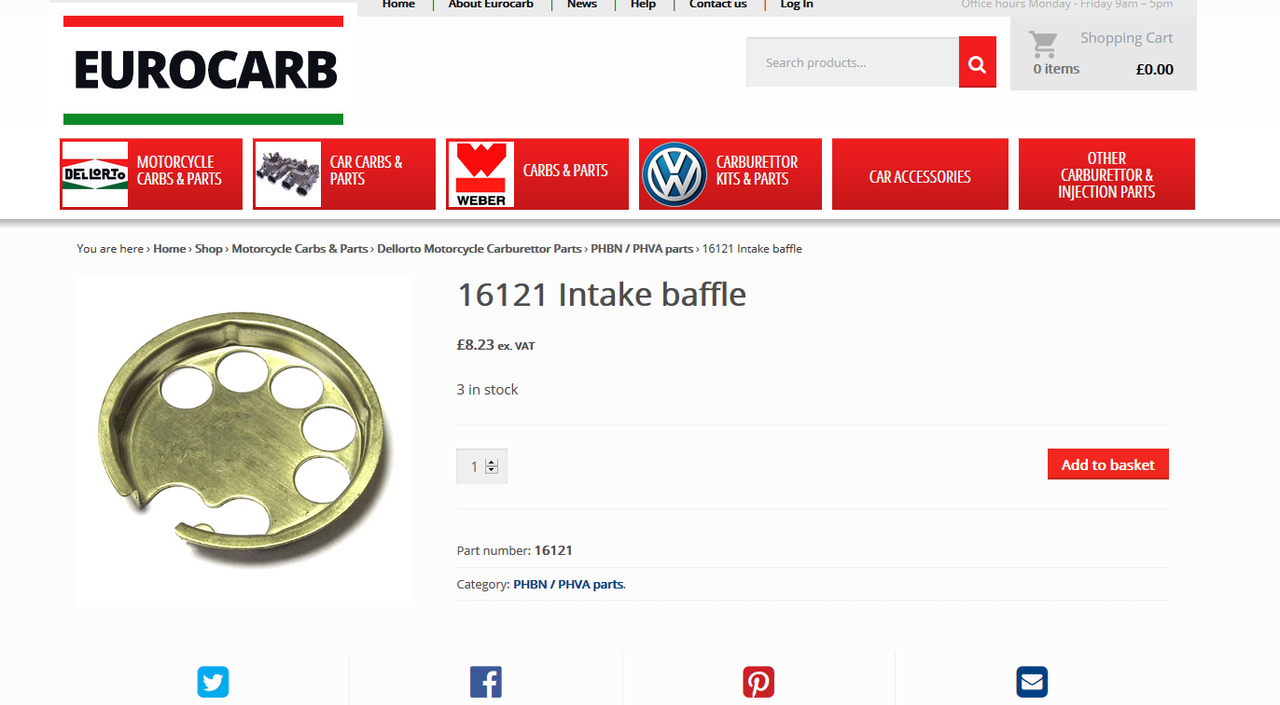Viewport: 1280px width, 705px height.
Task: Increase quantity with stepper up arrow
Action: click(491, 463)
